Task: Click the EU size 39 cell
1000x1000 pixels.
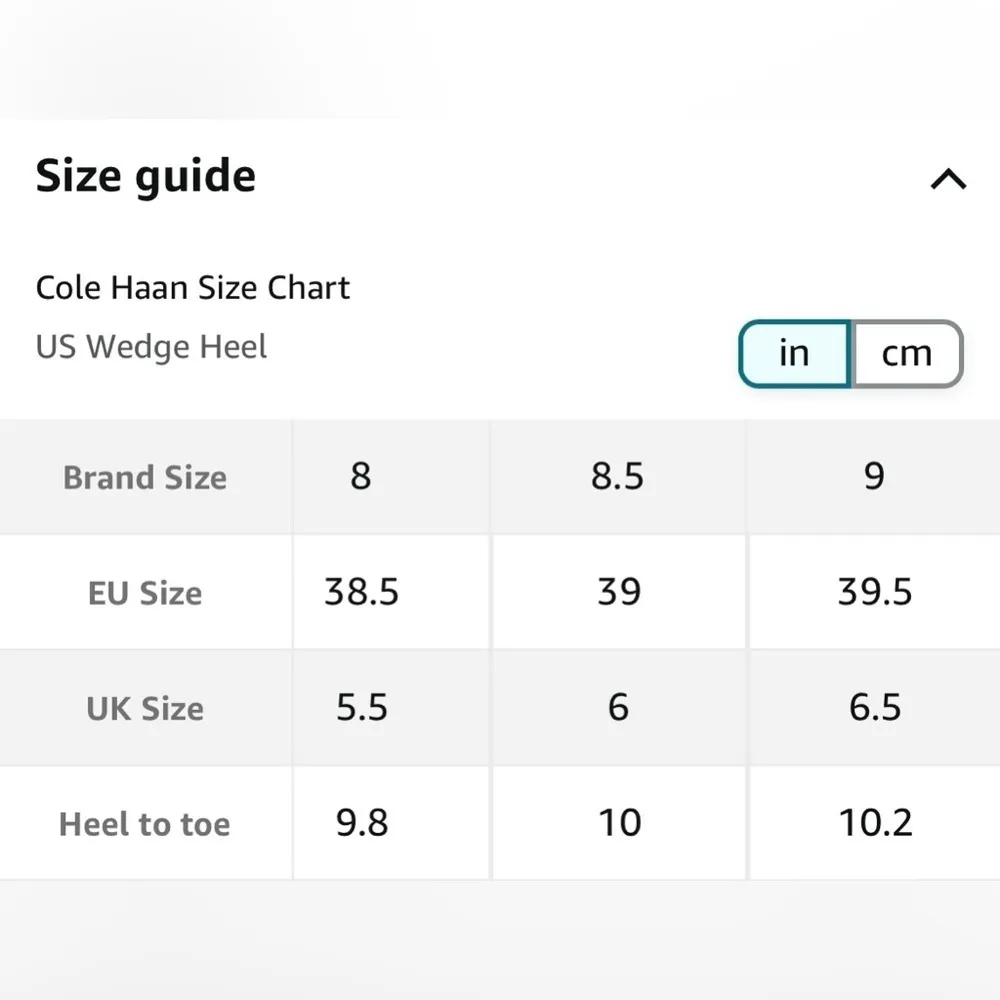Action: point(618,592)
